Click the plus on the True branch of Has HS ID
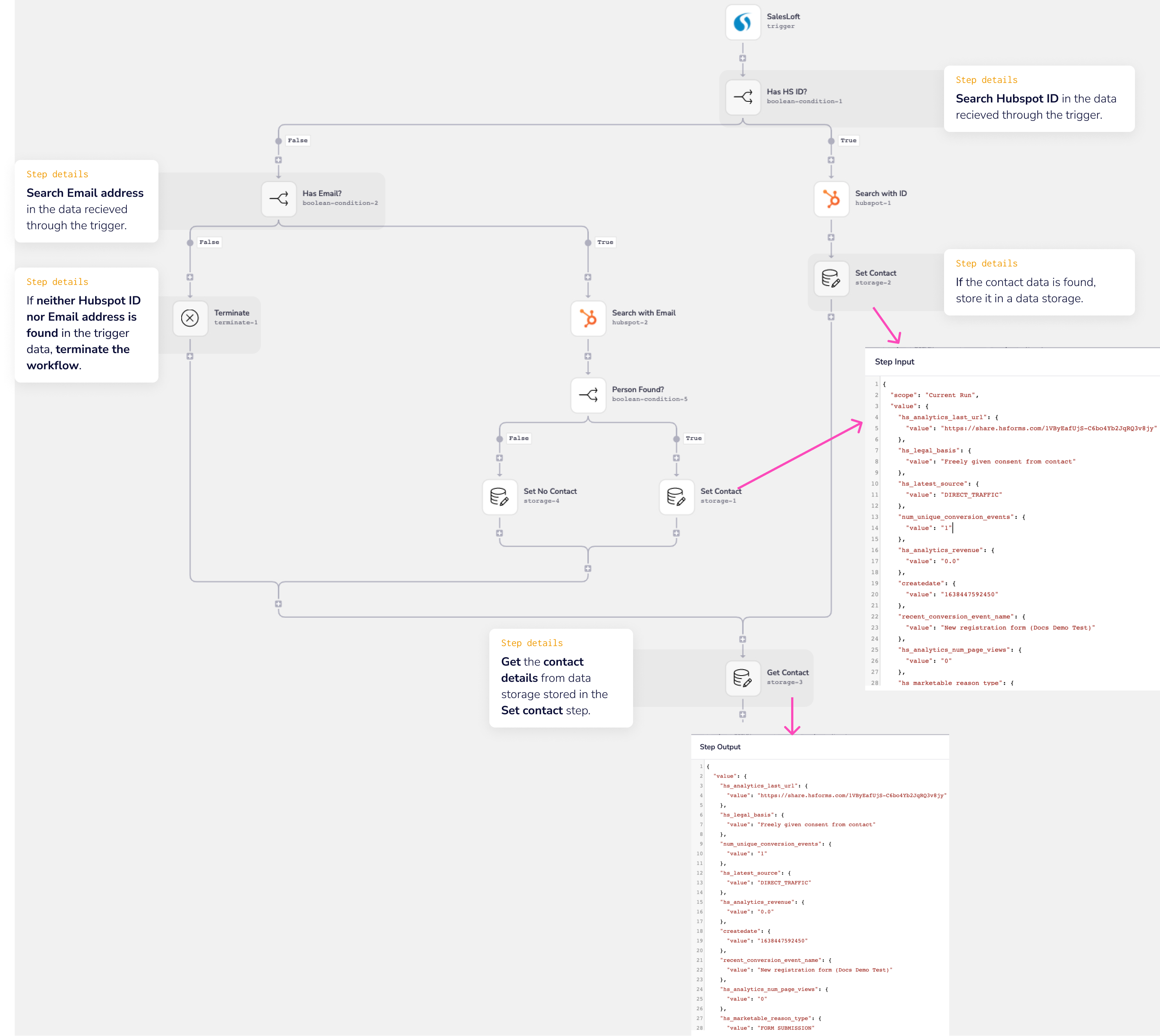Screen dimensions: 1160x1036 tap(832, 159)
